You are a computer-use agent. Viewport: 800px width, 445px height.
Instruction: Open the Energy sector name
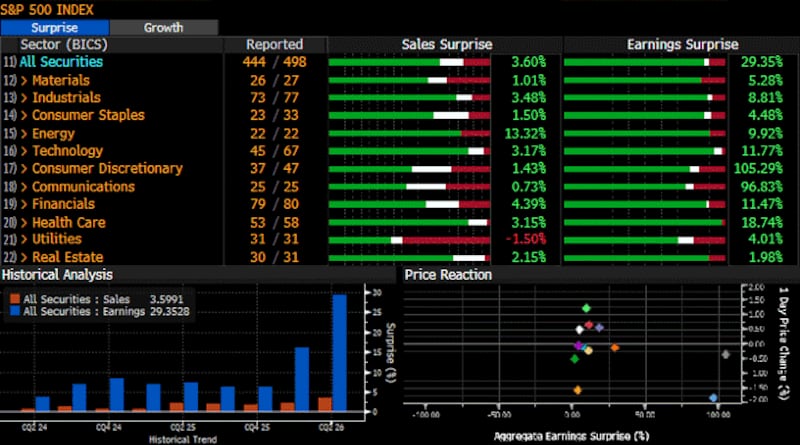click(53, 134)
